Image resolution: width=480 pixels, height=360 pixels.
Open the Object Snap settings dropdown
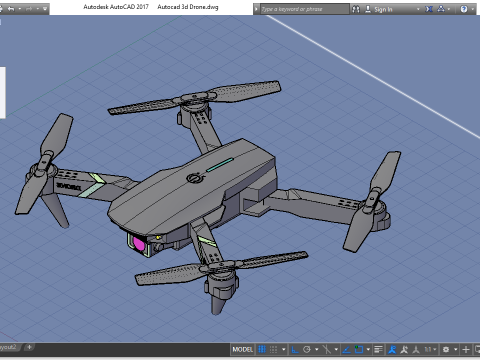click(368, 349)
